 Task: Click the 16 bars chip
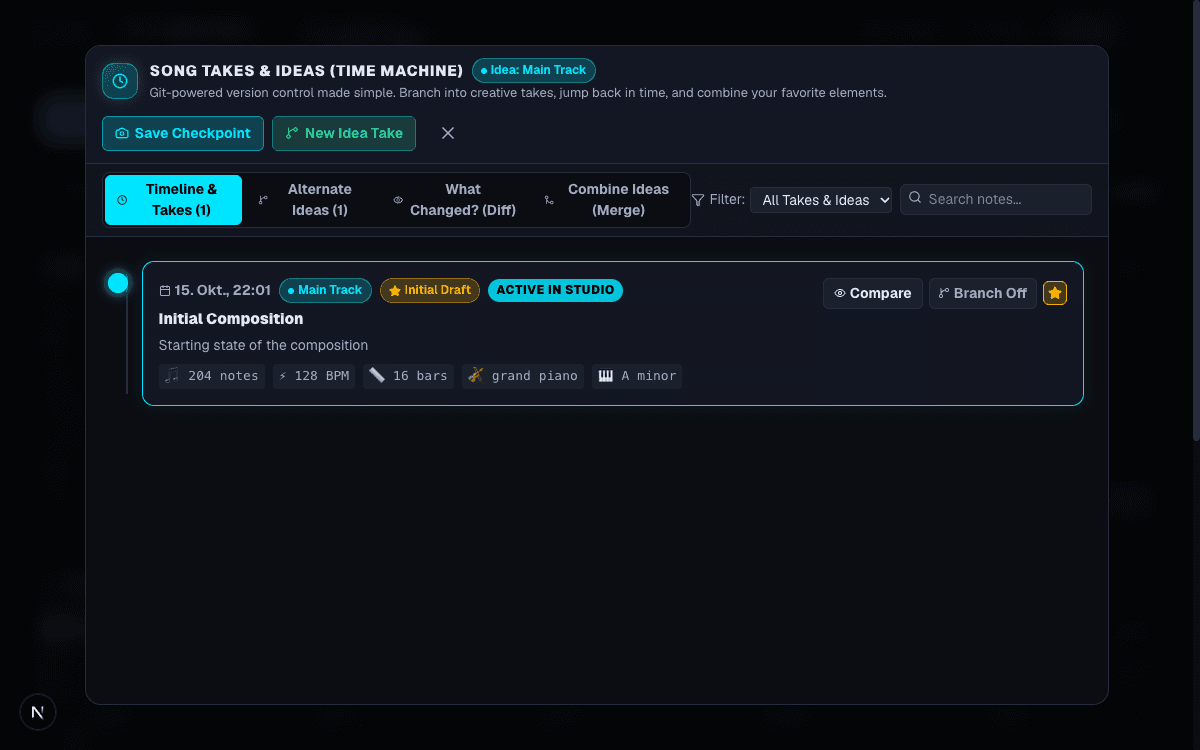(408, 376)
